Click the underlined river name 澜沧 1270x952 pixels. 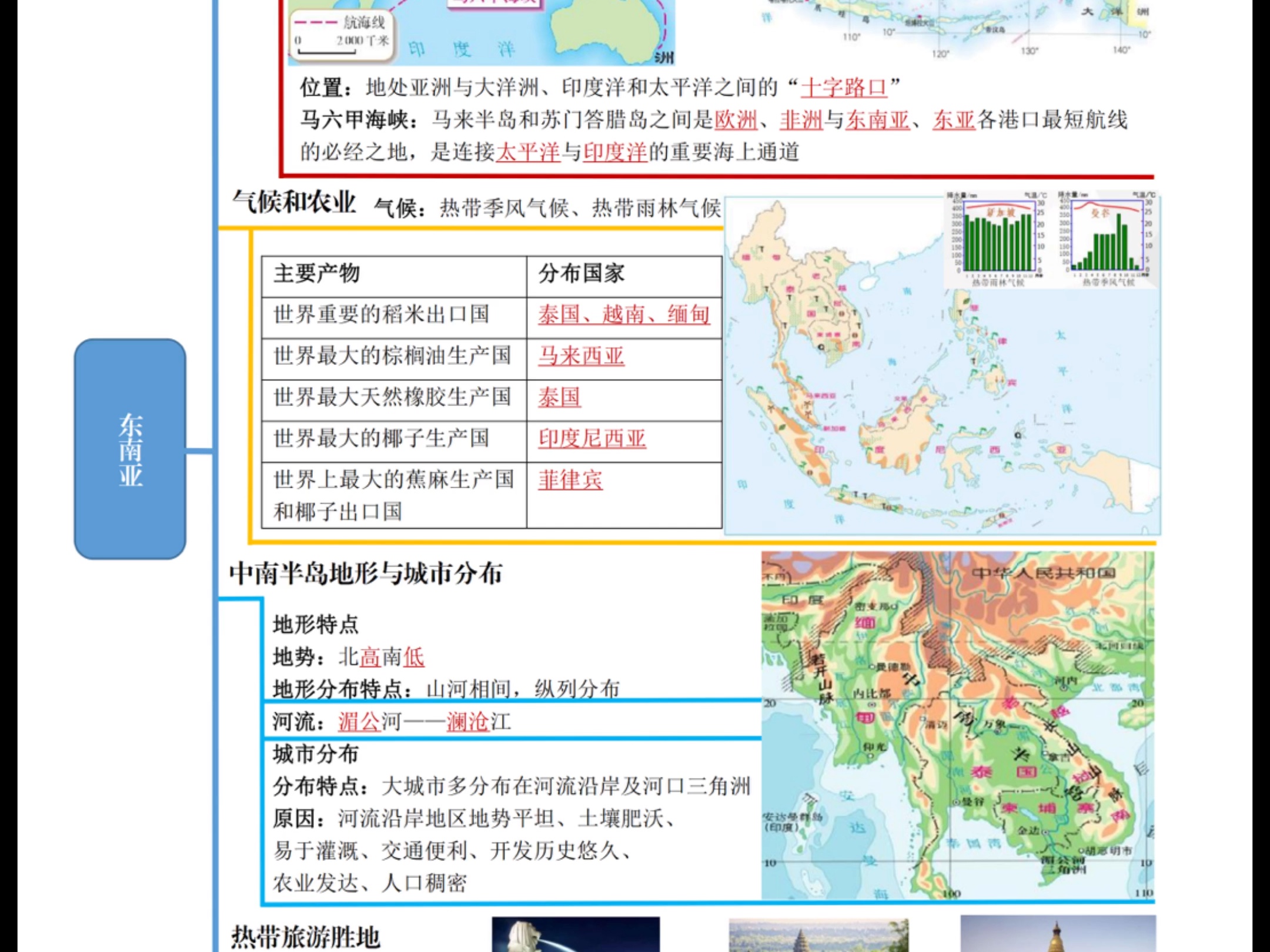(x=468, y=721)
